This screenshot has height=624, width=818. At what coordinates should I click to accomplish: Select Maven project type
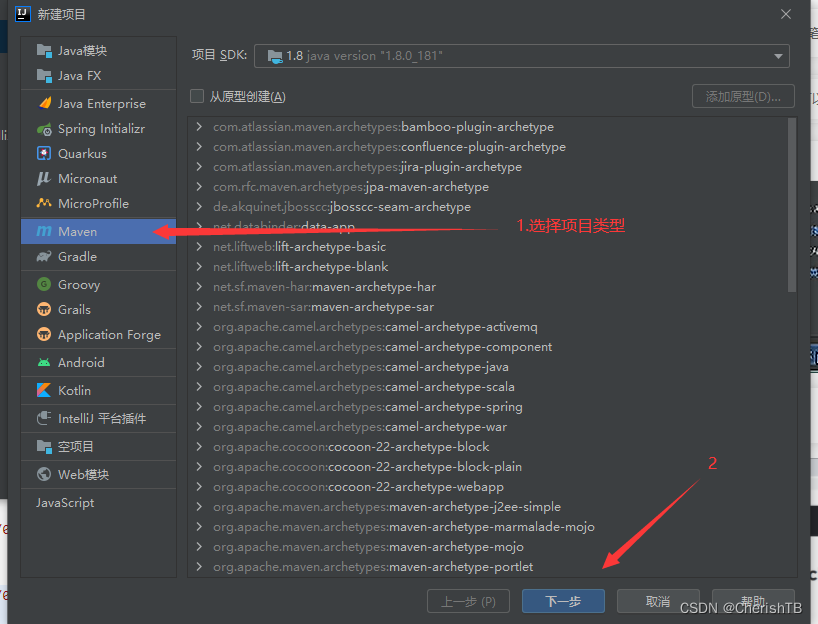click(x=98, y=231)
